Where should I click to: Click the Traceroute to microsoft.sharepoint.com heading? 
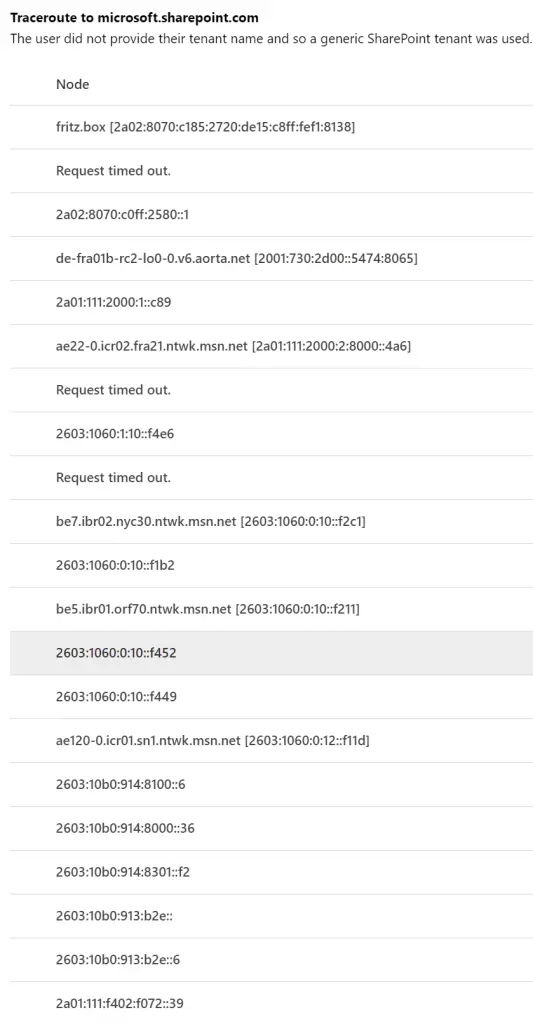pos(134,18)
